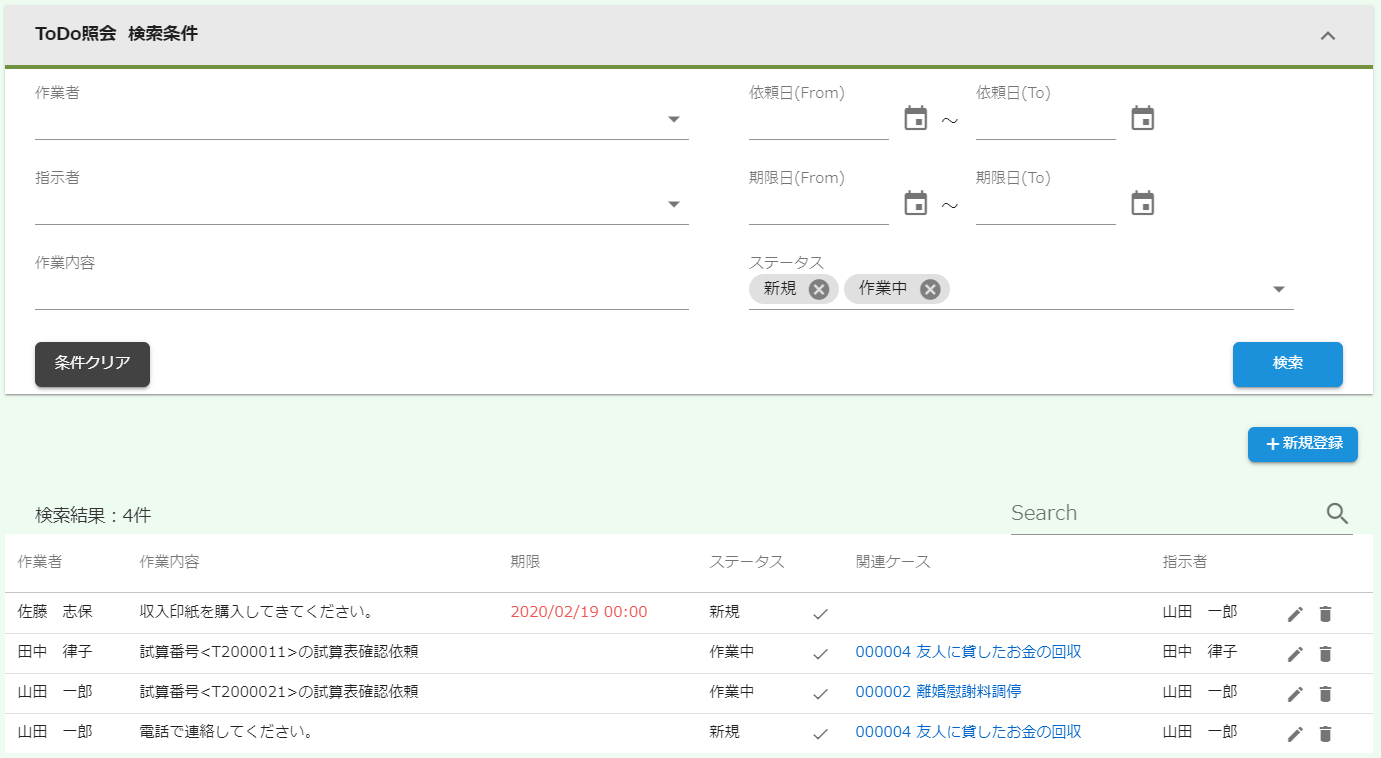Open the 依頼日(To) calendar picker
1381x758 pixels.
[1143, 117]
